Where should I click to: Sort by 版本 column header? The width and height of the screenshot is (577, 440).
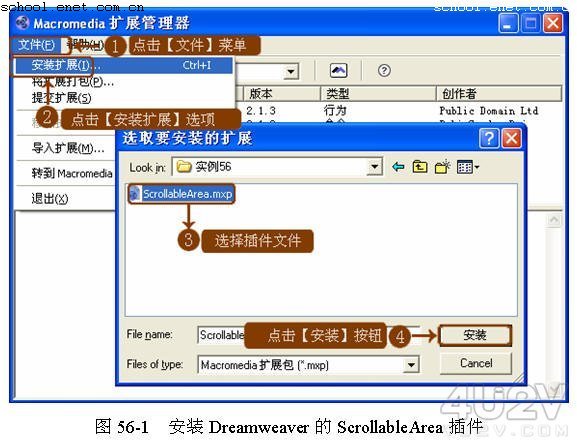tap(282, 94)
